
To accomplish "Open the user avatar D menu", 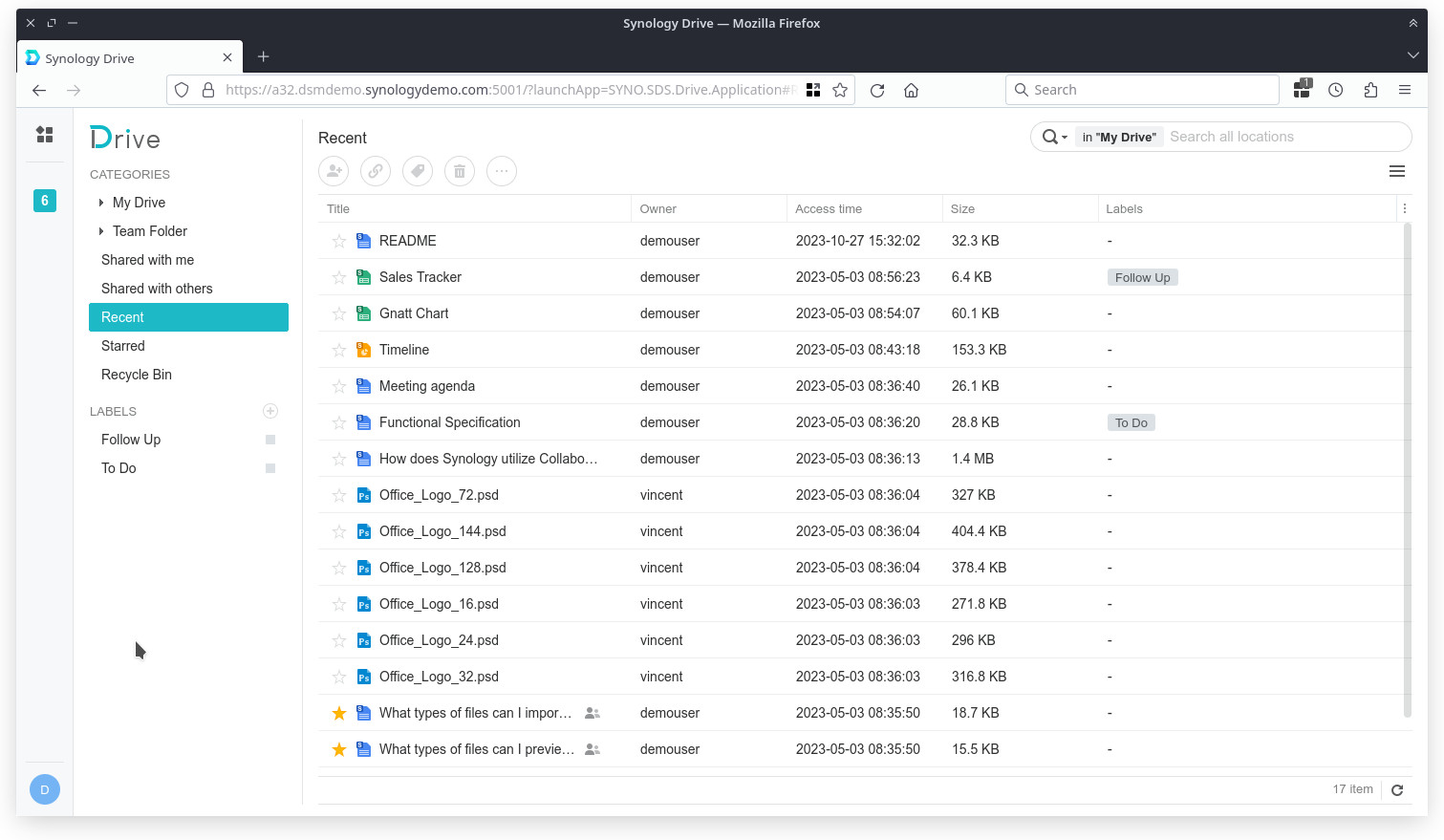I will tap(45, 789).
